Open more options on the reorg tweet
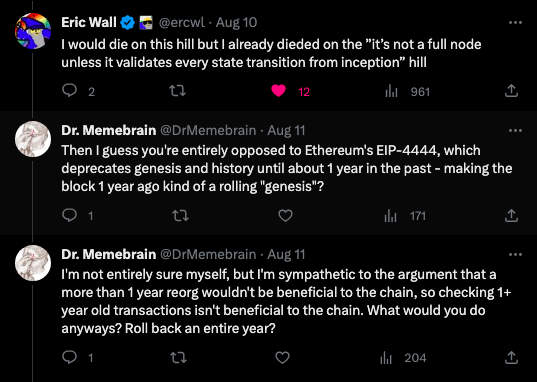Image resolution: width=537 pixels, height=382 pixels. (x=515, y=255)
